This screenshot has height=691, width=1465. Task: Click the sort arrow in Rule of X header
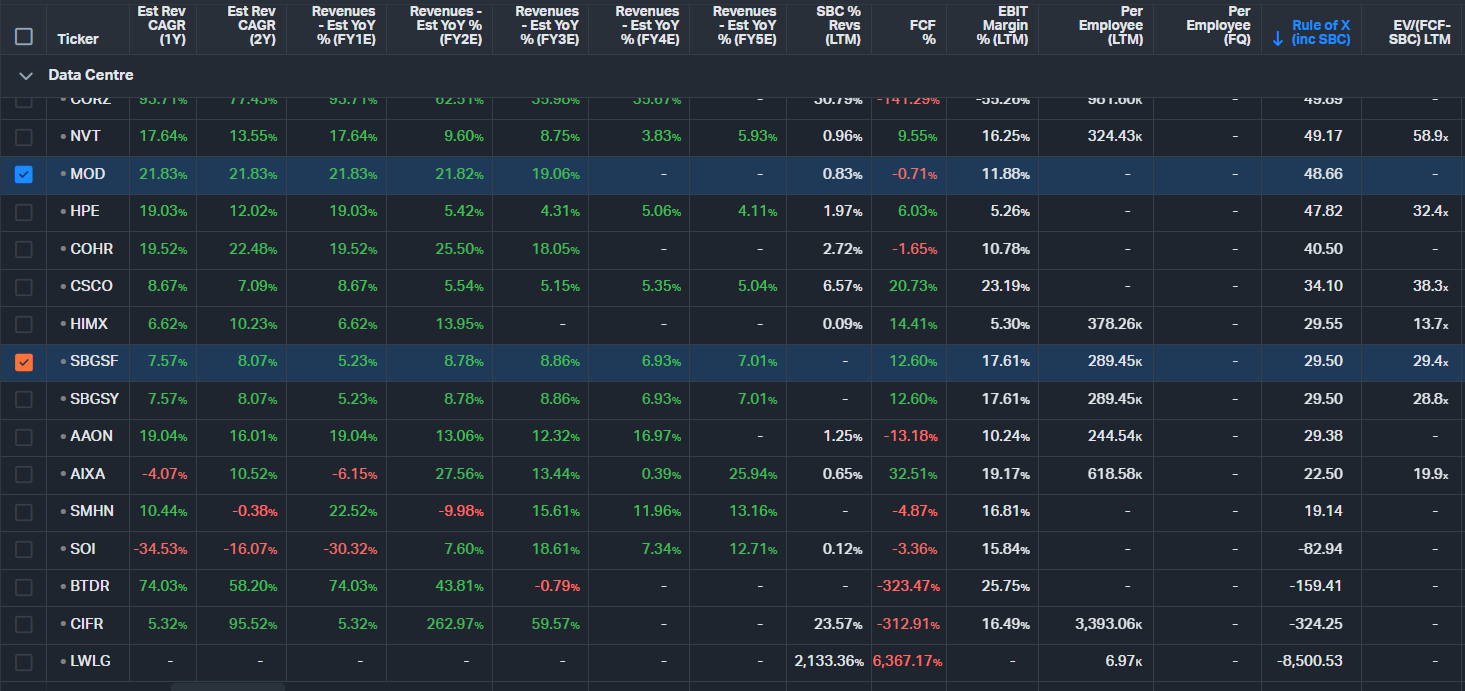[x=1278, y=39]
